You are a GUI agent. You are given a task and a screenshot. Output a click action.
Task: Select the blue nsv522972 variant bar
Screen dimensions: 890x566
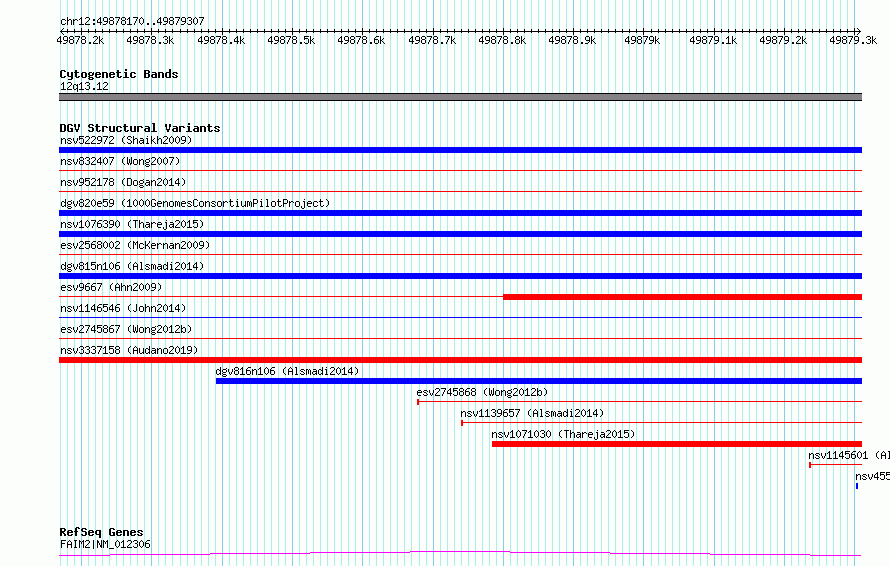click(x=460, y=150)
